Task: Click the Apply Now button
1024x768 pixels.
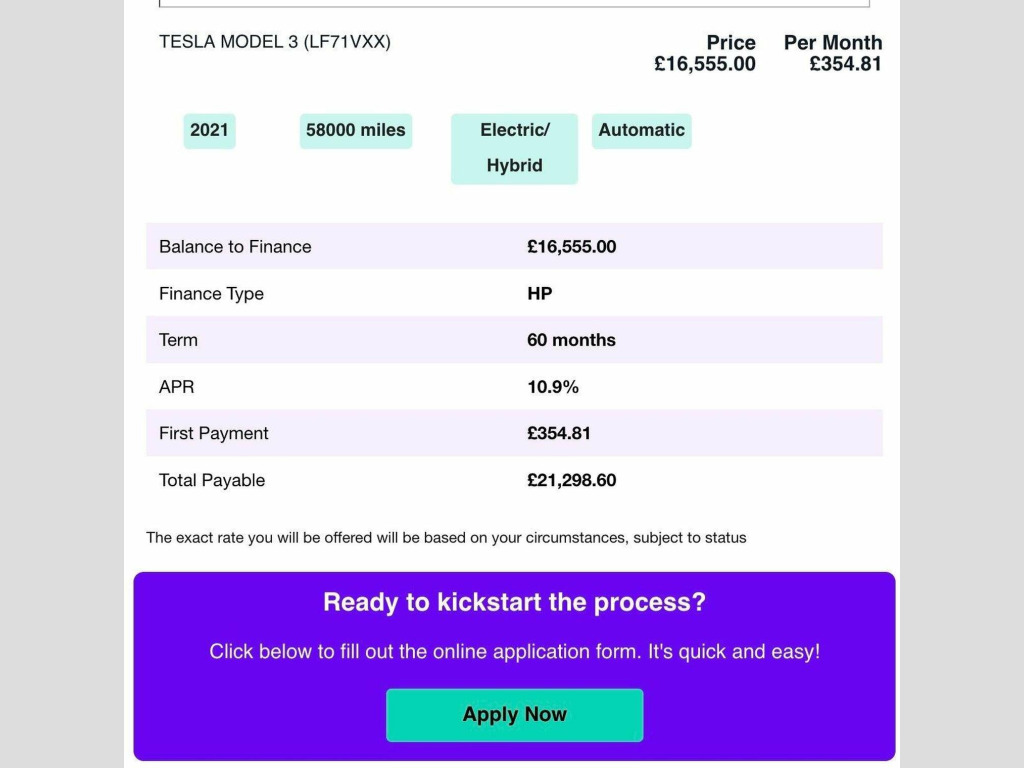Action: click(x=514, y=715)
